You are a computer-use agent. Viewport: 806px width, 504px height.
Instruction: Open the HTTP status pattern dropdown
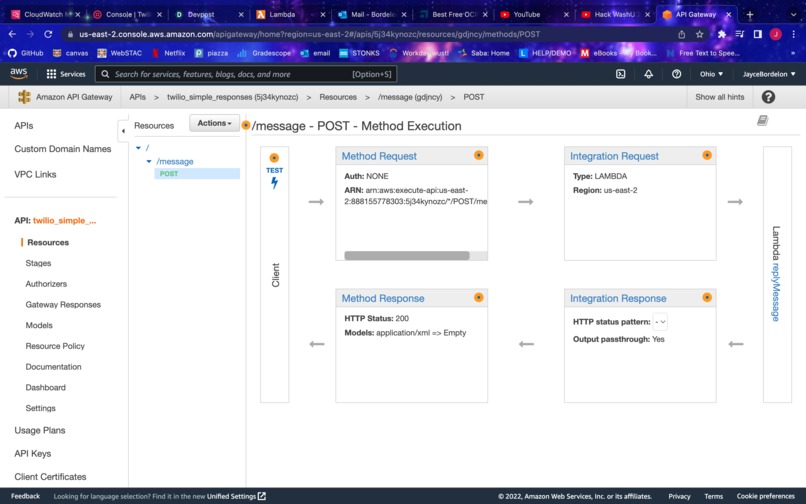pyautogui.click(x=661, y=322)
